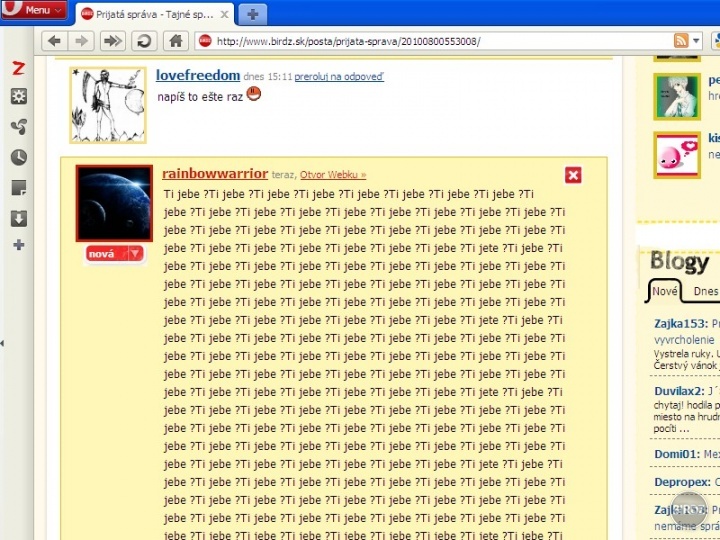Click the RSS feed icon in address bar
This screenshot has height=540, width=720.
point(681,41)
